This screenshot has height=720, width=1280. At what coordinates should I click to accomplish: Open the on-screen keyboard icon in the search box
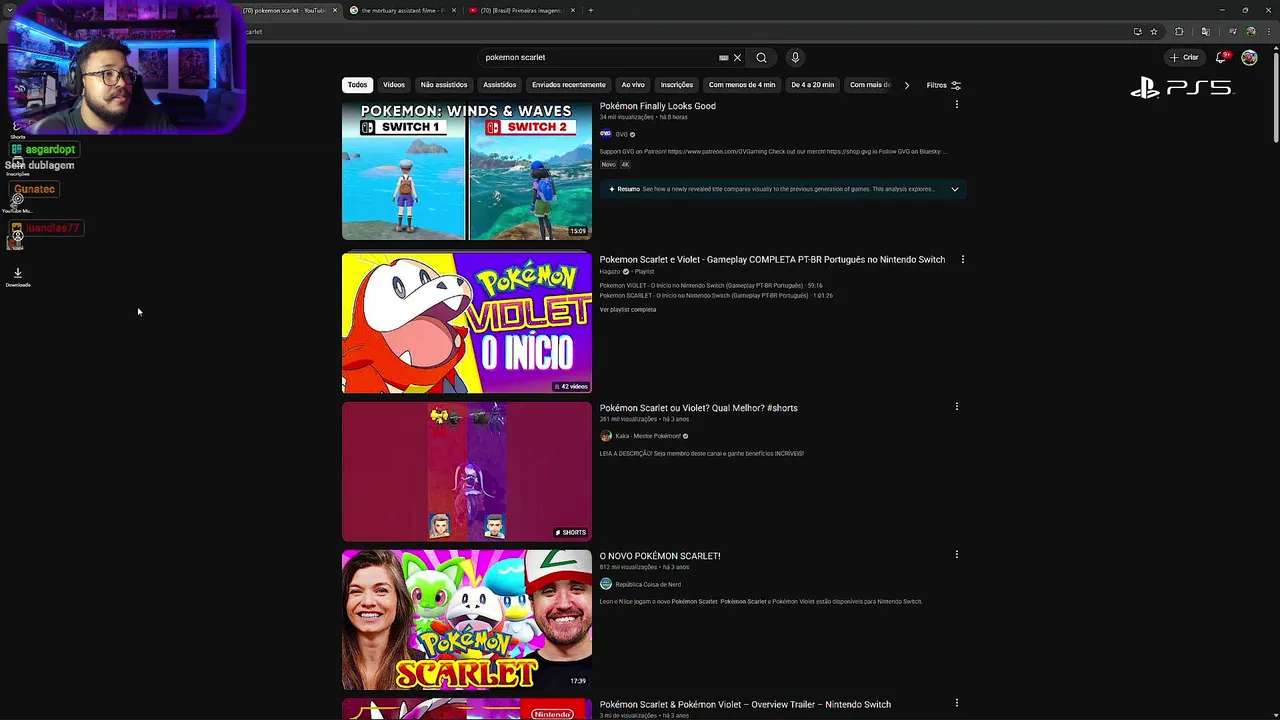pos(723,58)
